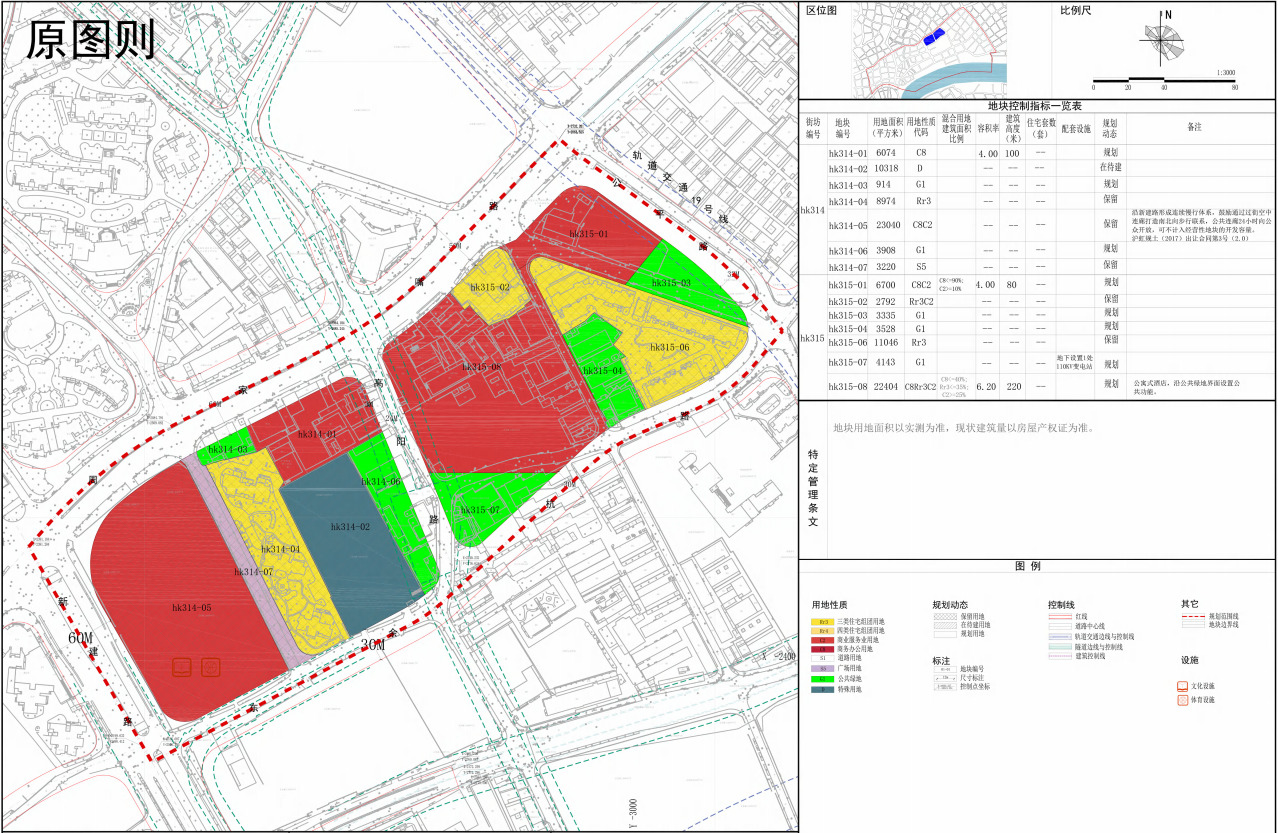Click the 地块控制指标一览表 table title

1037,105
